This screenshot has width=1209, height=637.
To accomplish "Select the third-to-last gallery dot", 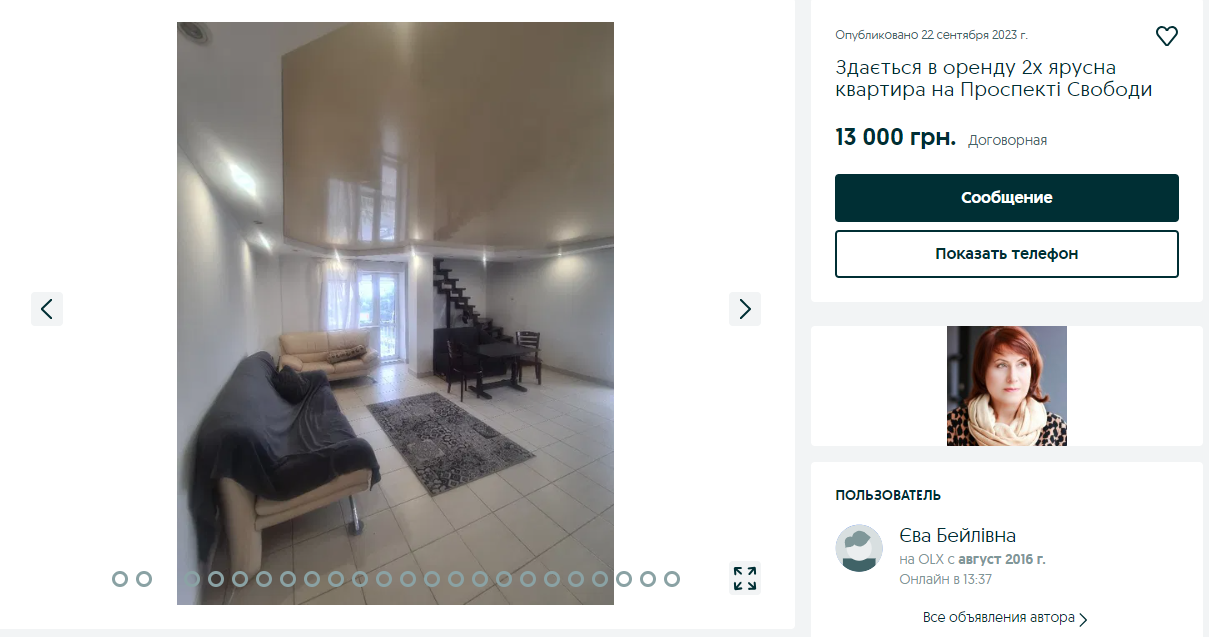I will [624, 579].
